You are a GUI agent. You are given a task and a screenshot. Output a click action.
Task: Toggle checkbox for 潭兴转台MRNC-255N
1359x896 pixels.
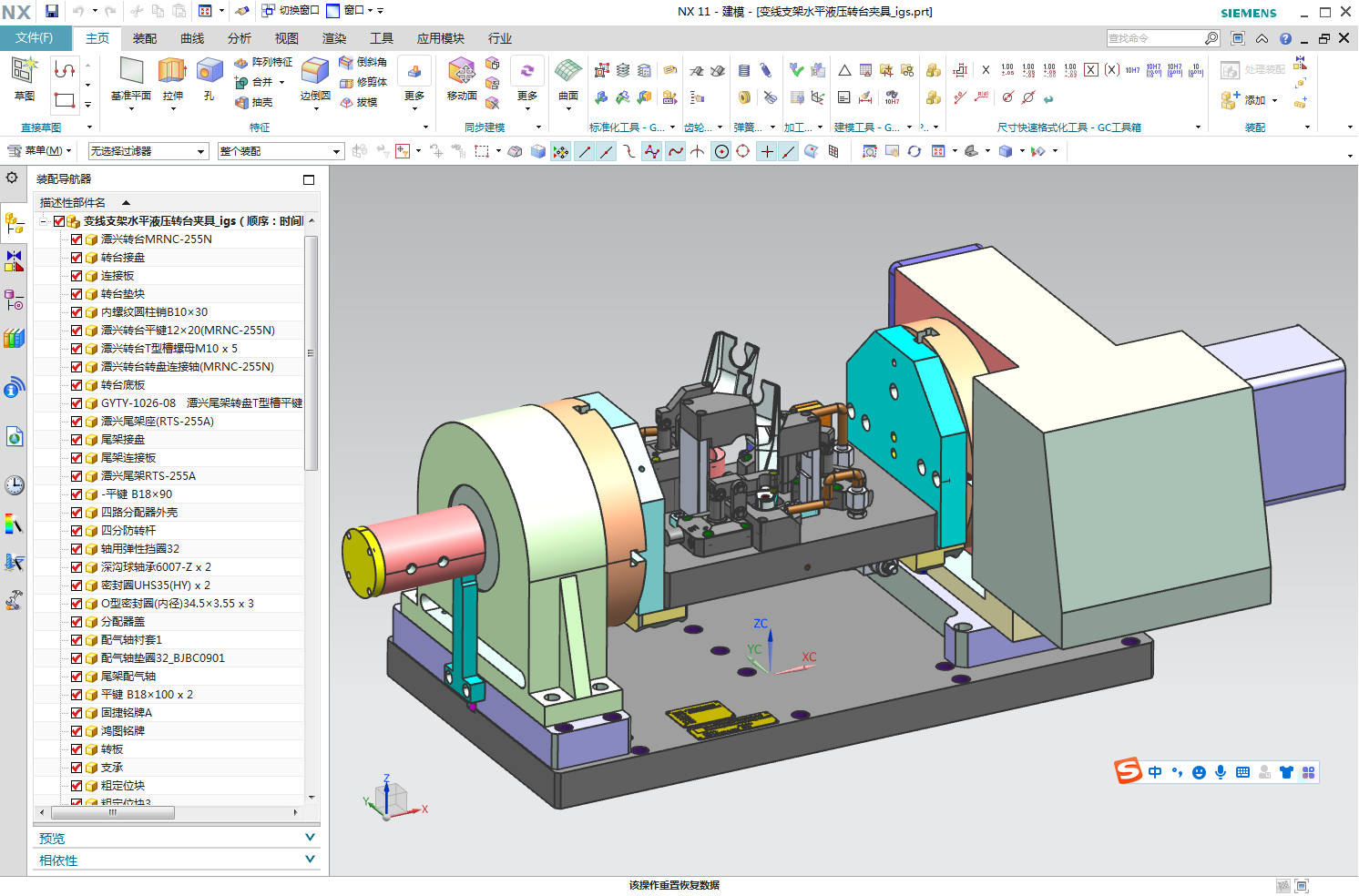point(77,239)
